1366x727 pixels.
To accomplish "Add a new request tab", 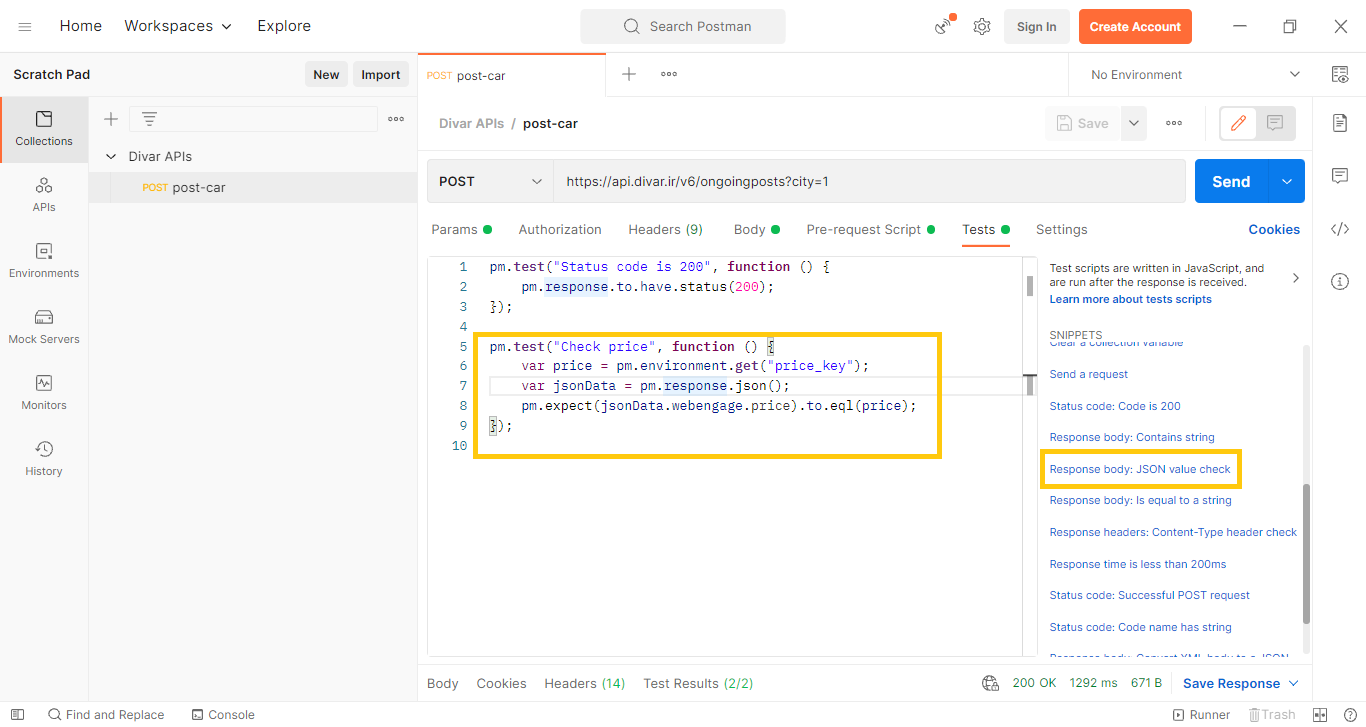I will pyautogui.click(x=629, y=74).
